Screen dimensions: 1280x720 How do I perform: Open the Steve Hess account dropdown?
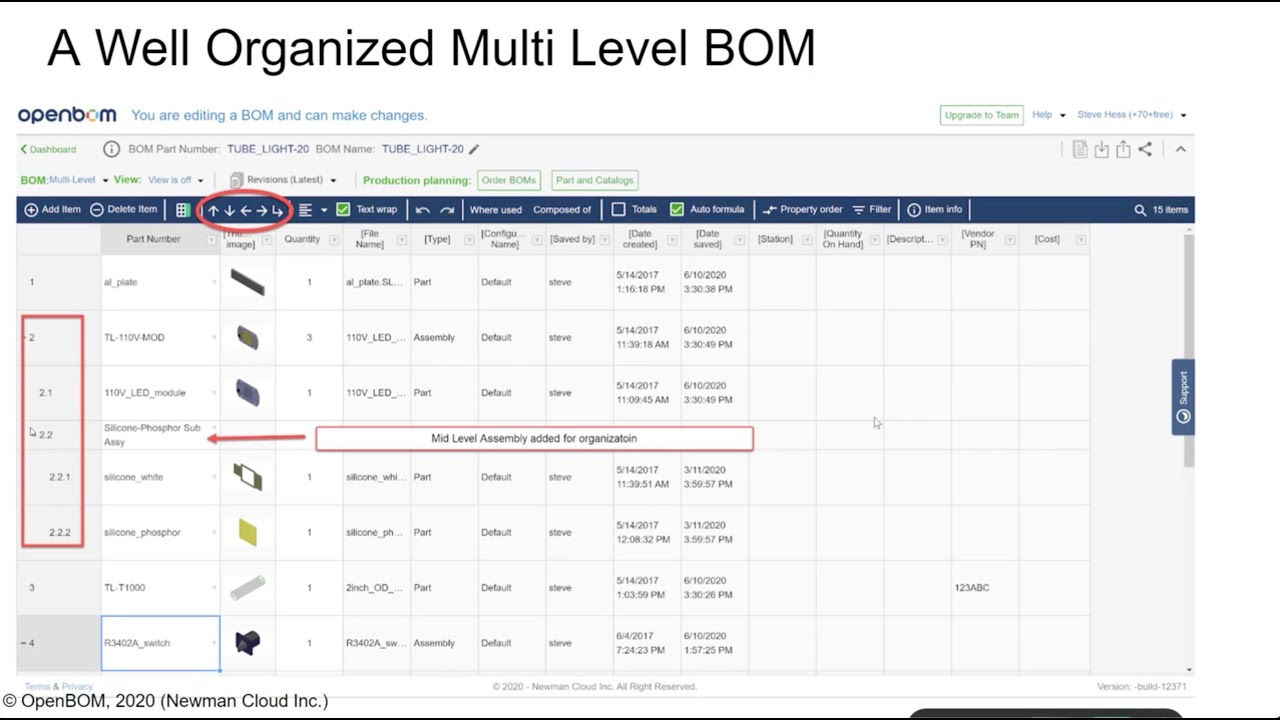[1132, 115]
